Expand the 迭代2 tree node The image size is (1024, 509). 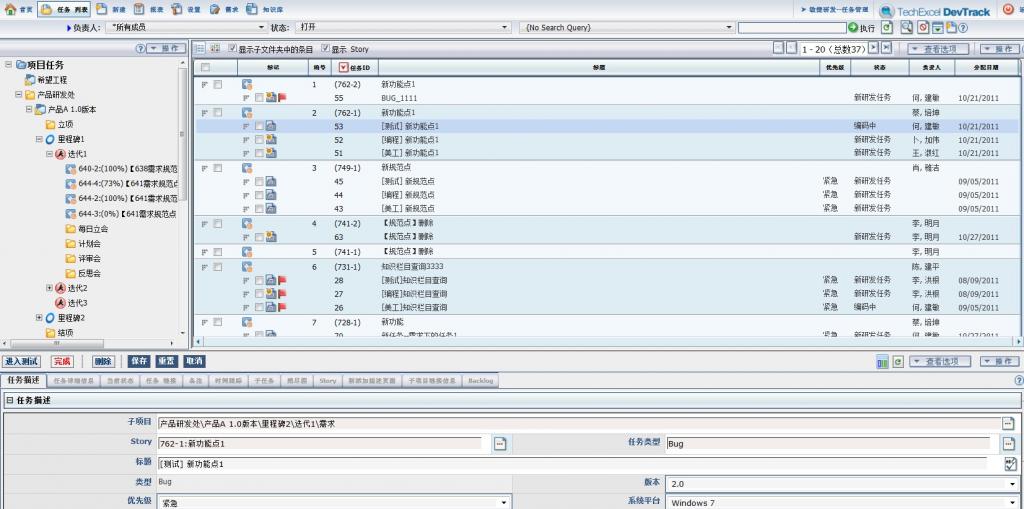pos(50,288)
